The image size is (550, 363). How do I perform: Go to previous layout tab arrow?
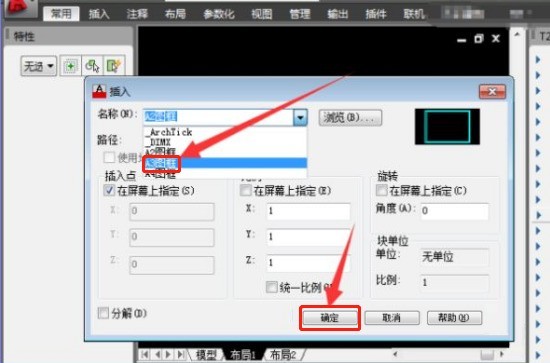[x=157, y=355]
